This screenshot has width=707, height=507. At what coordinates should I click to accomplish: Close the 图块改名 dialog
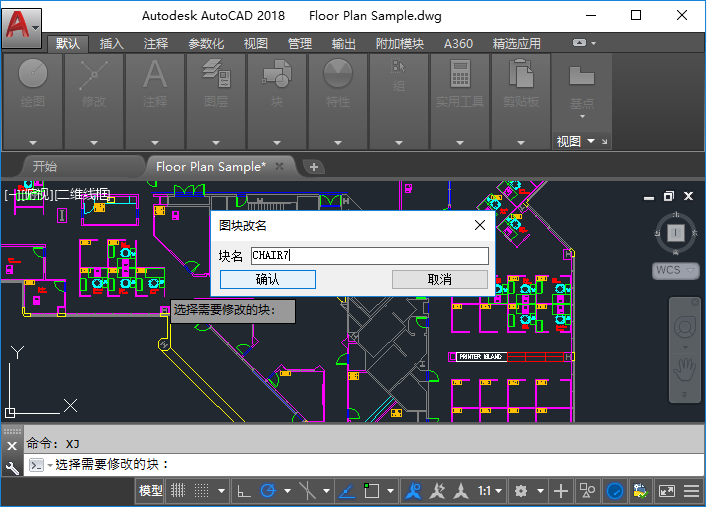coord(480,225)
